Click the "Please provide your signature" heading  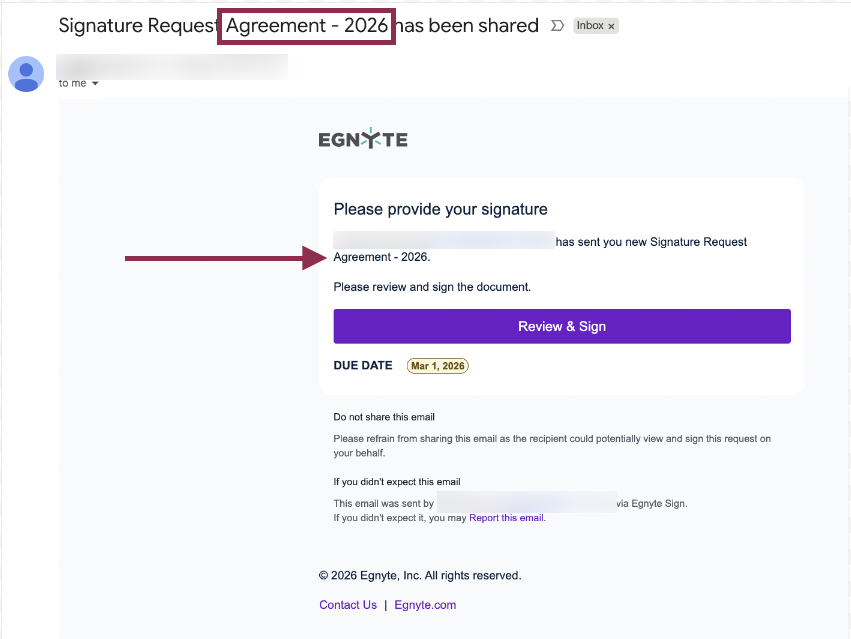(440, 210)
